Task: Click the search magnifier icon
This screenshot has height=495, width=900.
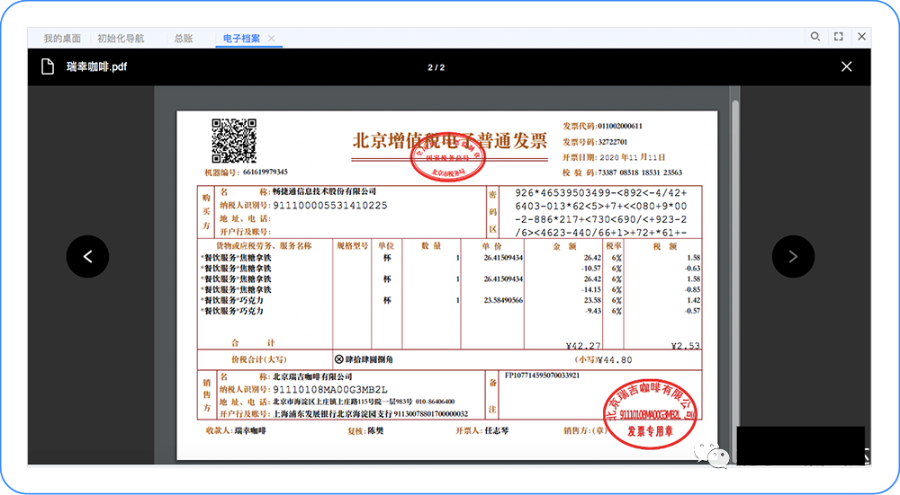Action: coord(815,36)
